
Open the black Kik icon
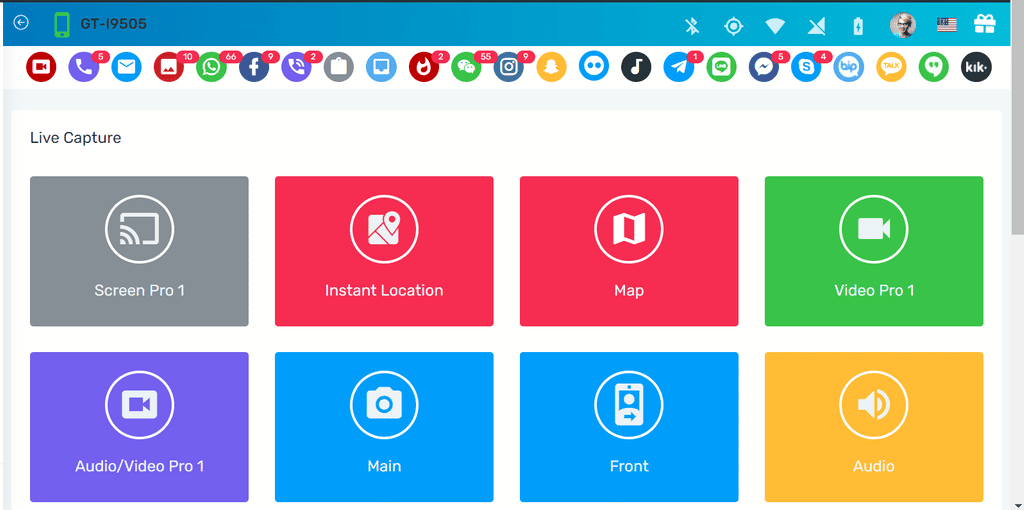point(976,67)
